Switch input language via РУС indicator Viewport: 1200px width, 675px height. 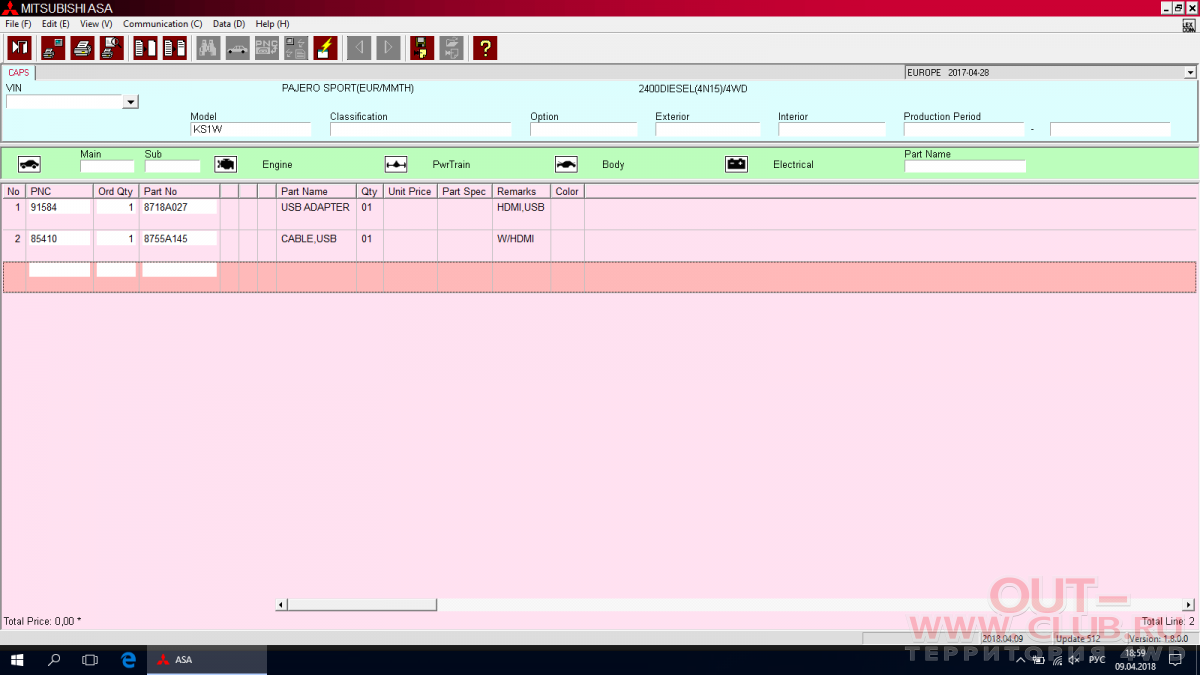tap(1096, 660)
